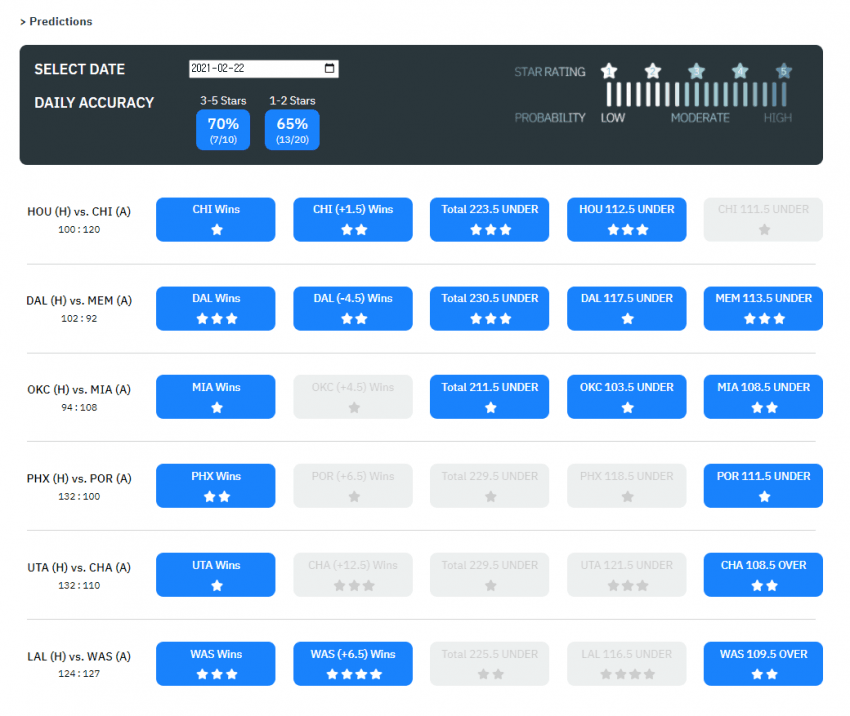Click the fifth star in star rating legend

[x=784, y=71]
